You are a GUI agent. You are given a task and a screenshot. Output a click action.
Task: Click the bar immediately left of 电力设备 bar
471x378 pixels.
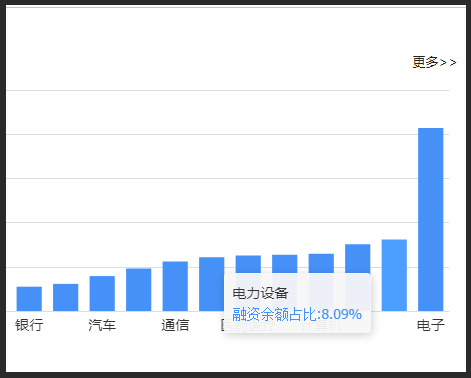358,259
